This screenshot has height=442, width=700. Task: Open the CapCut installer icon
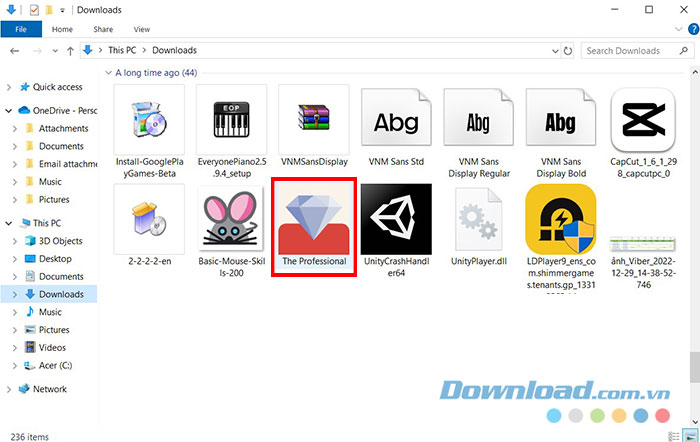point(643,119)
